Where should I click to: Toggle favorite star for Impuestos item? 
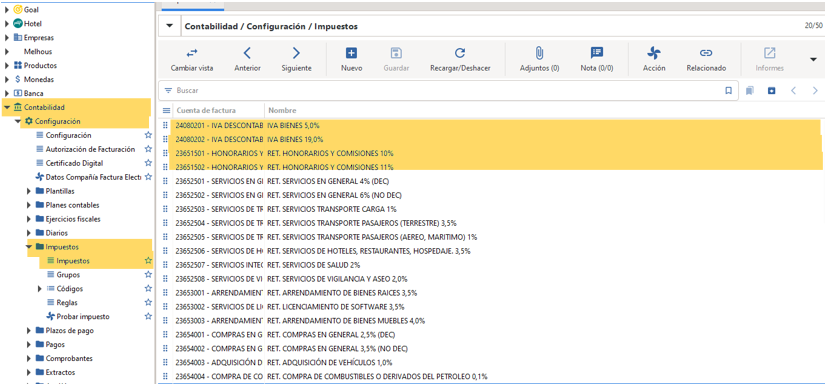[148, 261]
